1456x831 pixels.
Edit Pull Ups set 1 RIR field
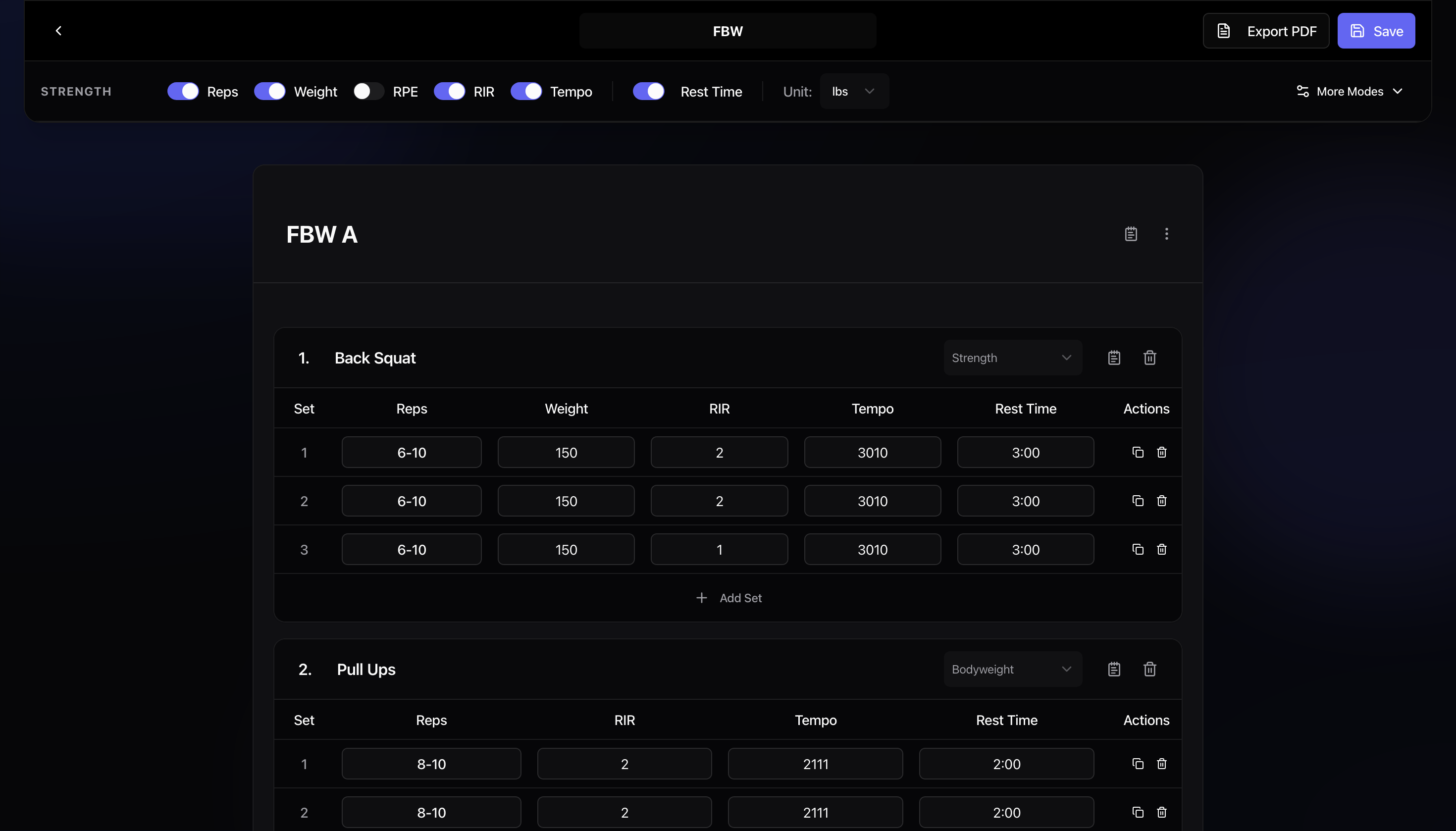pos(624,764)
